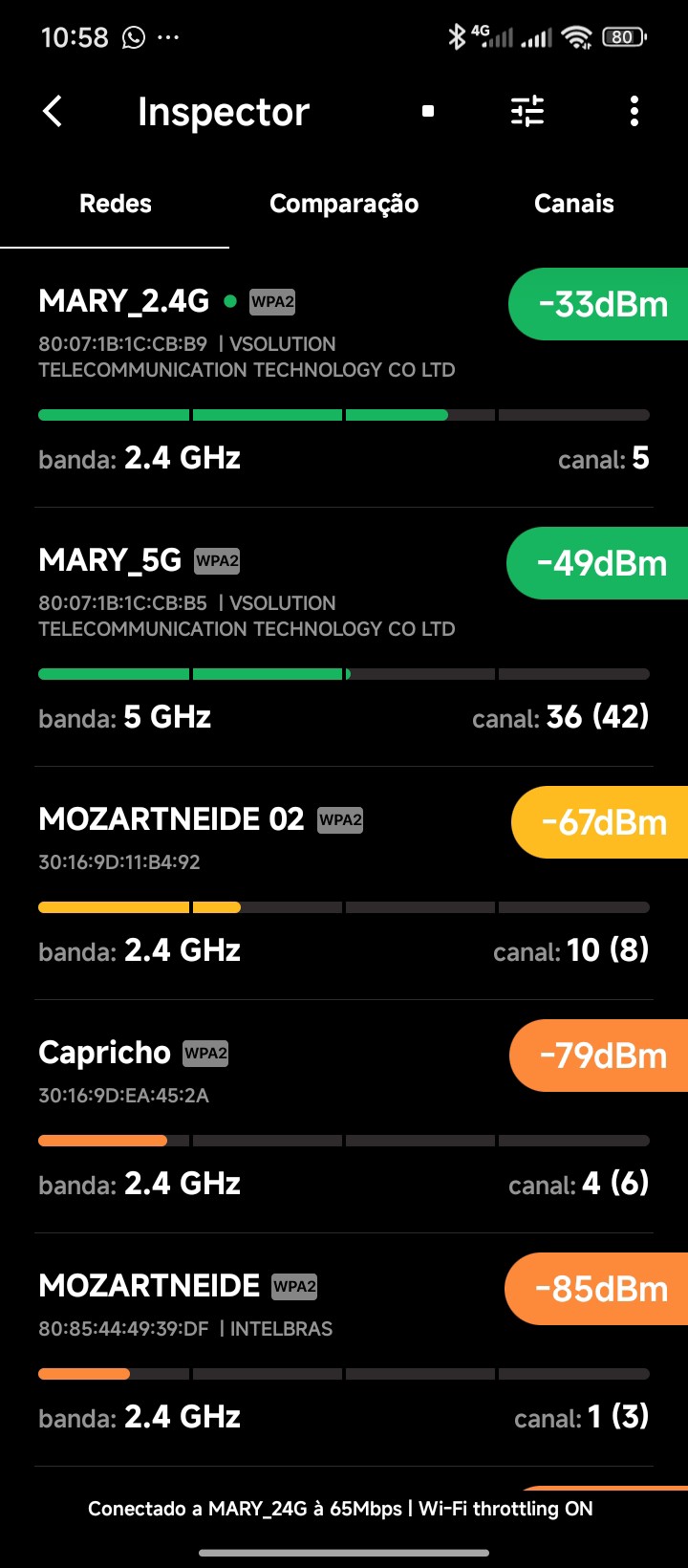Open the filter sliders settings icon
This screenshot has width=688, height=1568.
[x=527, y=112]
